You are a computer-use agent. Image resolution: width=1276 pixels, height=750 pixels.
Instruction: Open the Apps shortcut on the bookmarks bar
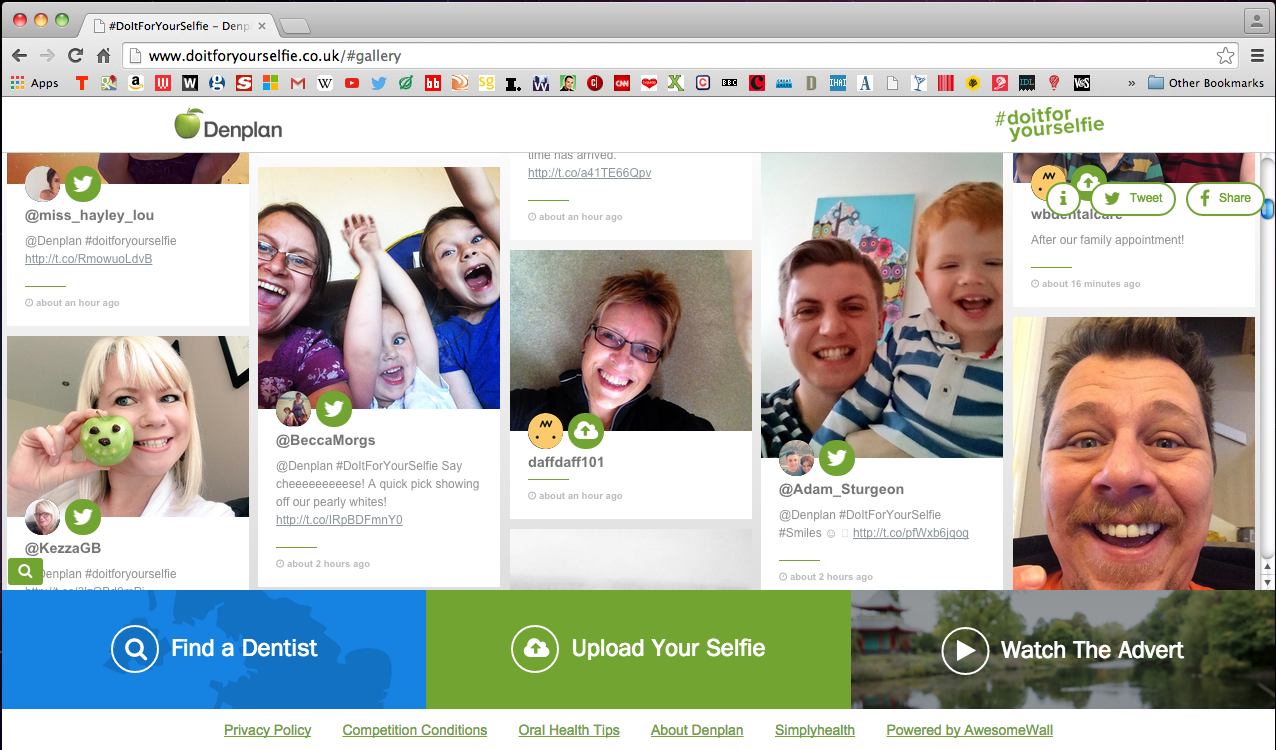point(34,82)
